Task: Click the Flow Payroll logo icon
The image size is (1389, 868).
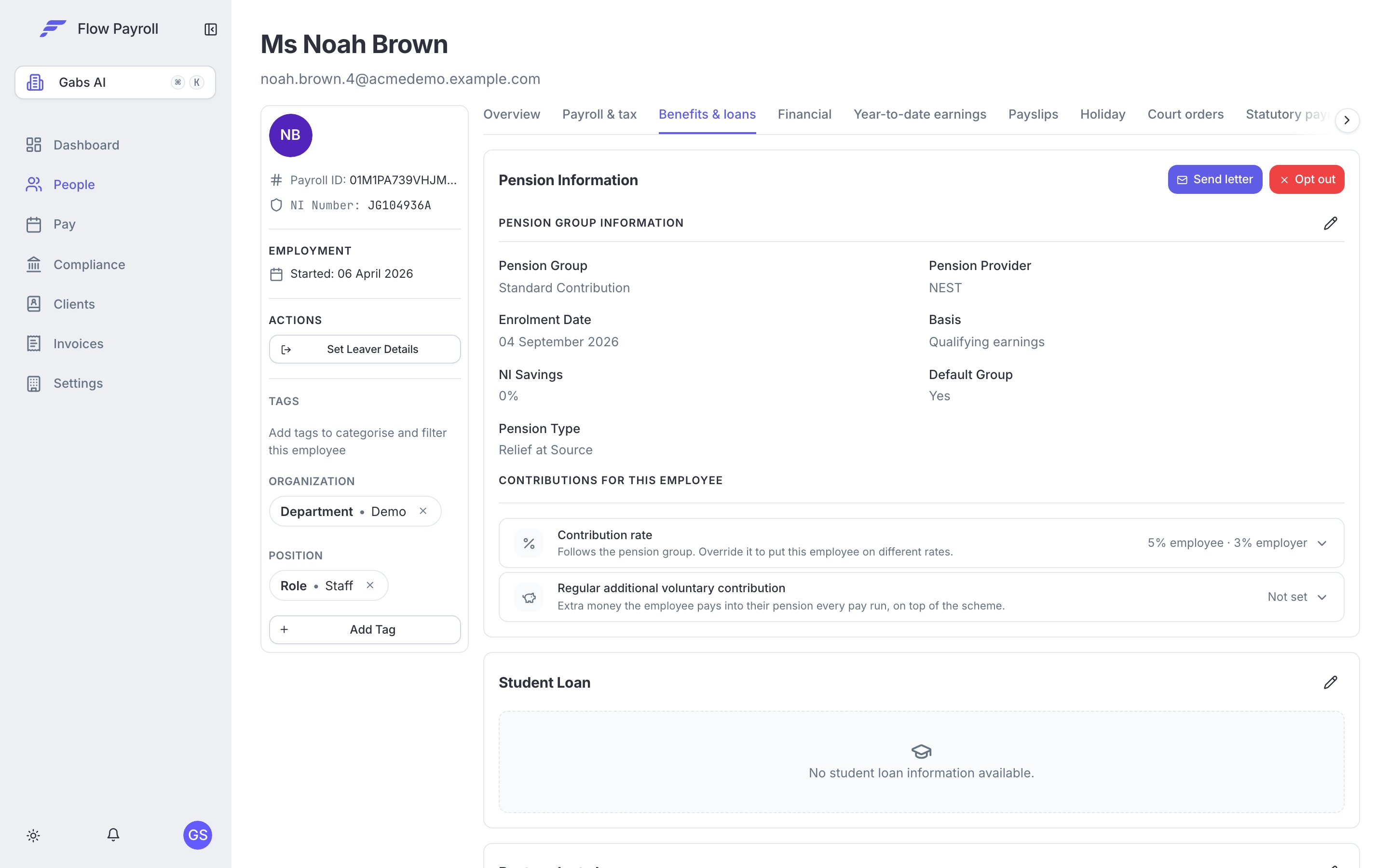Action: click(53, 29)
